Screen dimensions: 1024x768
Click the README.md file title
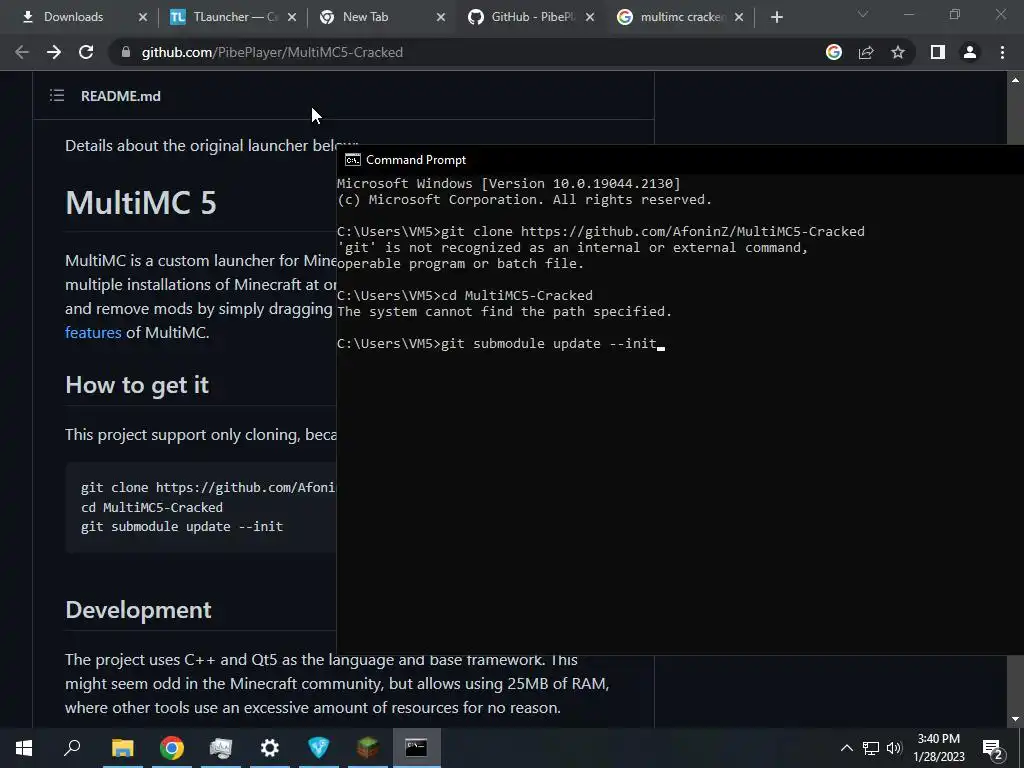pyautogui.click(x=121, y=96)
